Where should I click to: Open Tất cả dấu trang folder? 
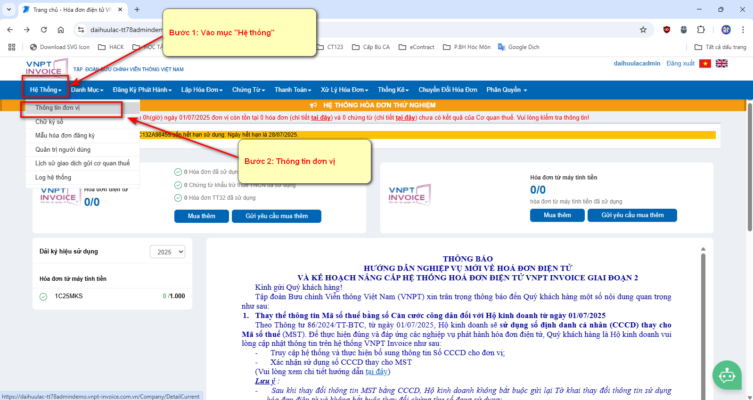(720, 47)
